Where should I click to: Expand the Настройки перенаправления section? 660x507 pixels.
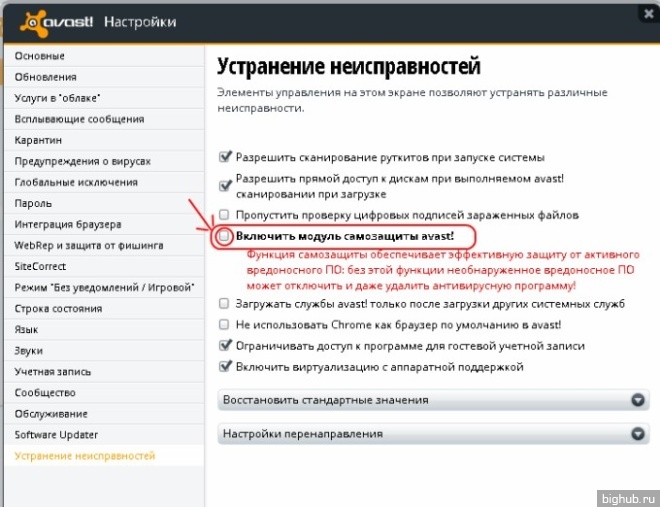click(420, 434)
